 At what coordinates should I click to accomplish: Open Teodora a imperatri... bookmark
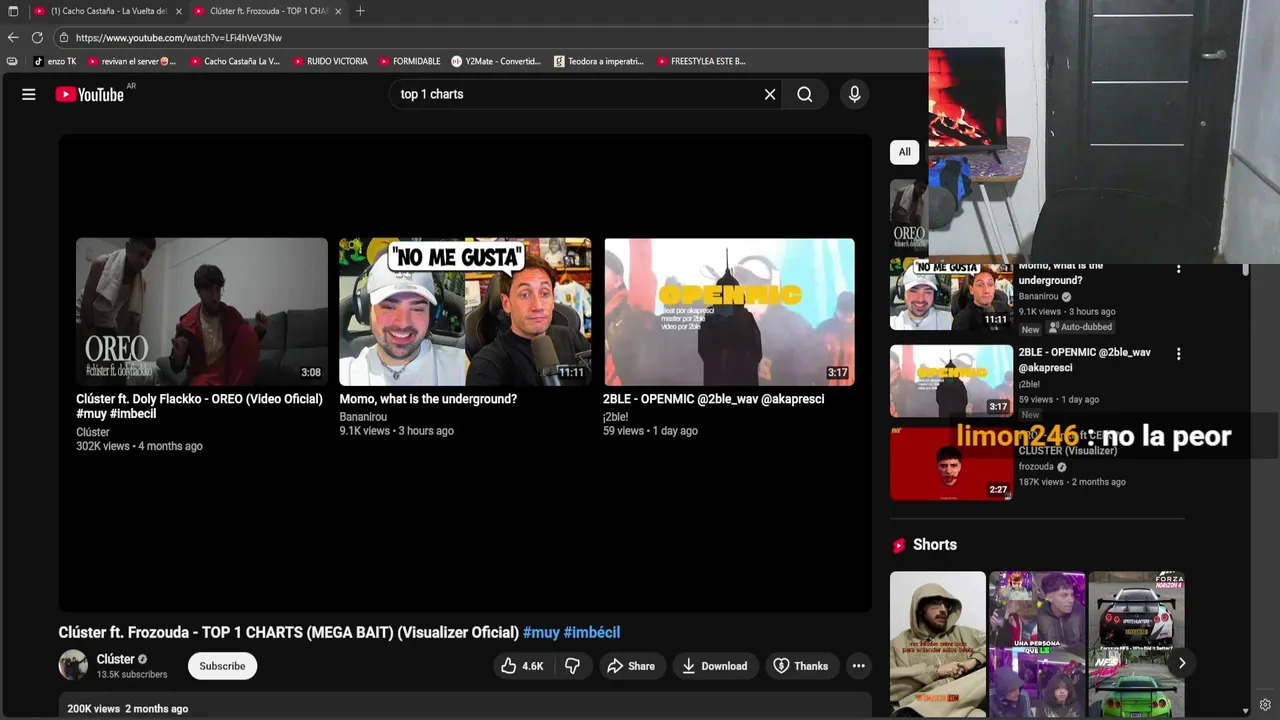pyautogui.click(x=599, y=61)
